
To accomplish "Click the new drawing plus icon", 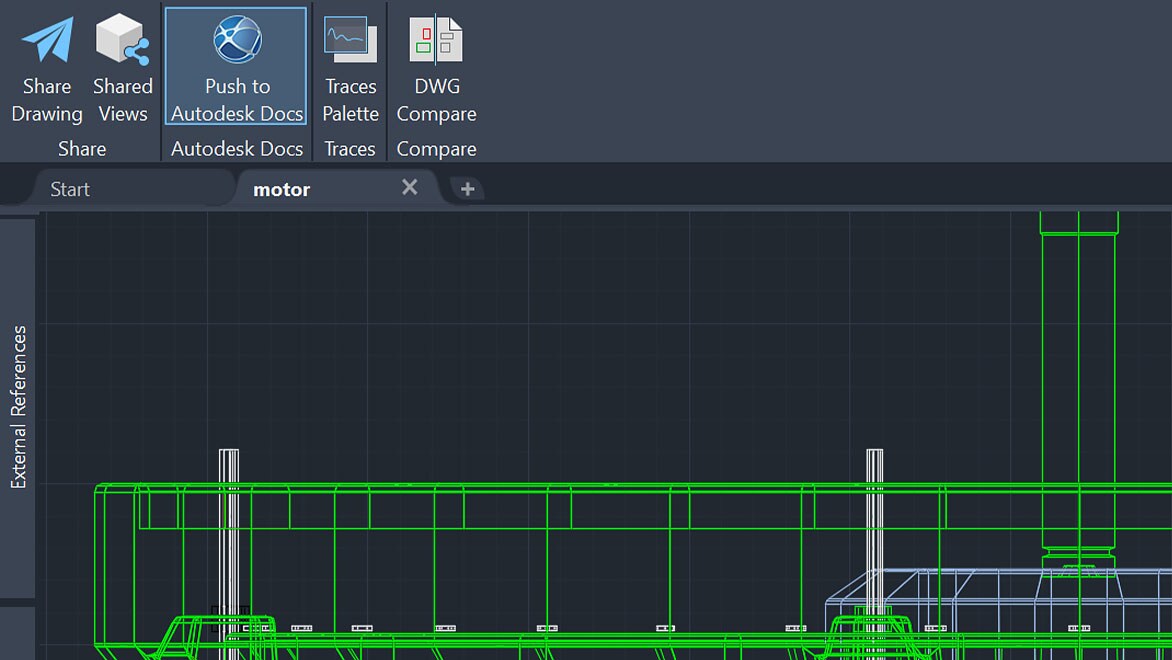I will (x=466, y=187).
